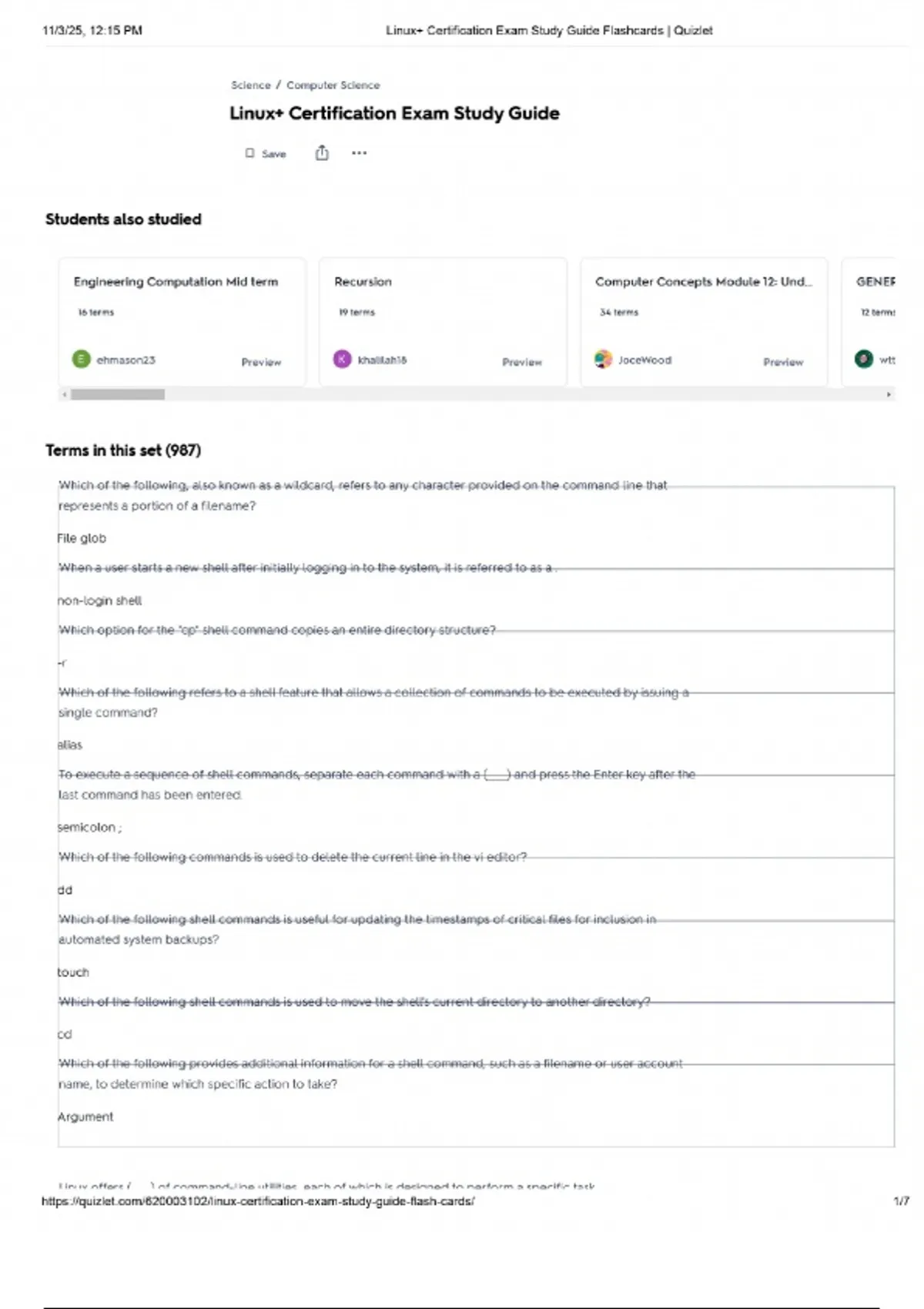The width and height of the screenshot is (924, 1309).
Task: Click the 'File glob' flashcard answer
Action: (82, 538)
